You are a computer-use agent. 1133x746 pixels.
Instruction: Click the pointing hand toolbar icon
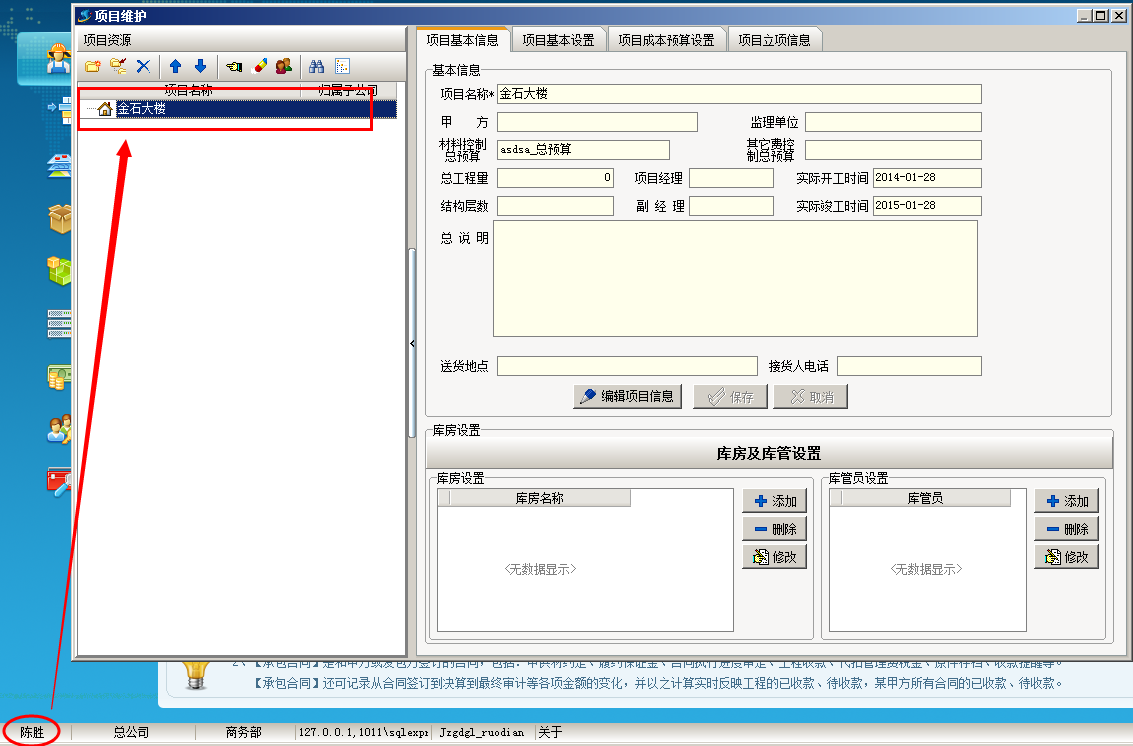[234, 66]
